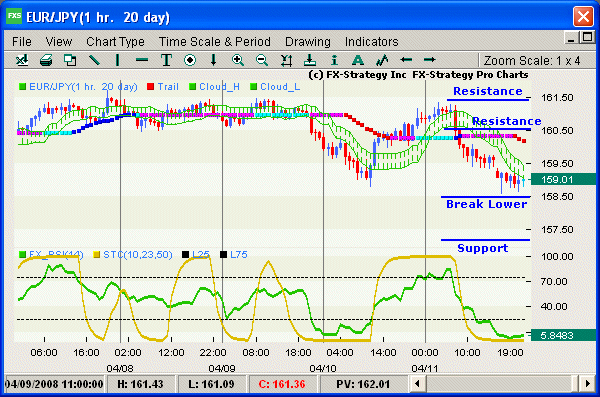The image size is (600, 397).
Task: Click the download arrow toolbar icon
Action: point(310,60)
